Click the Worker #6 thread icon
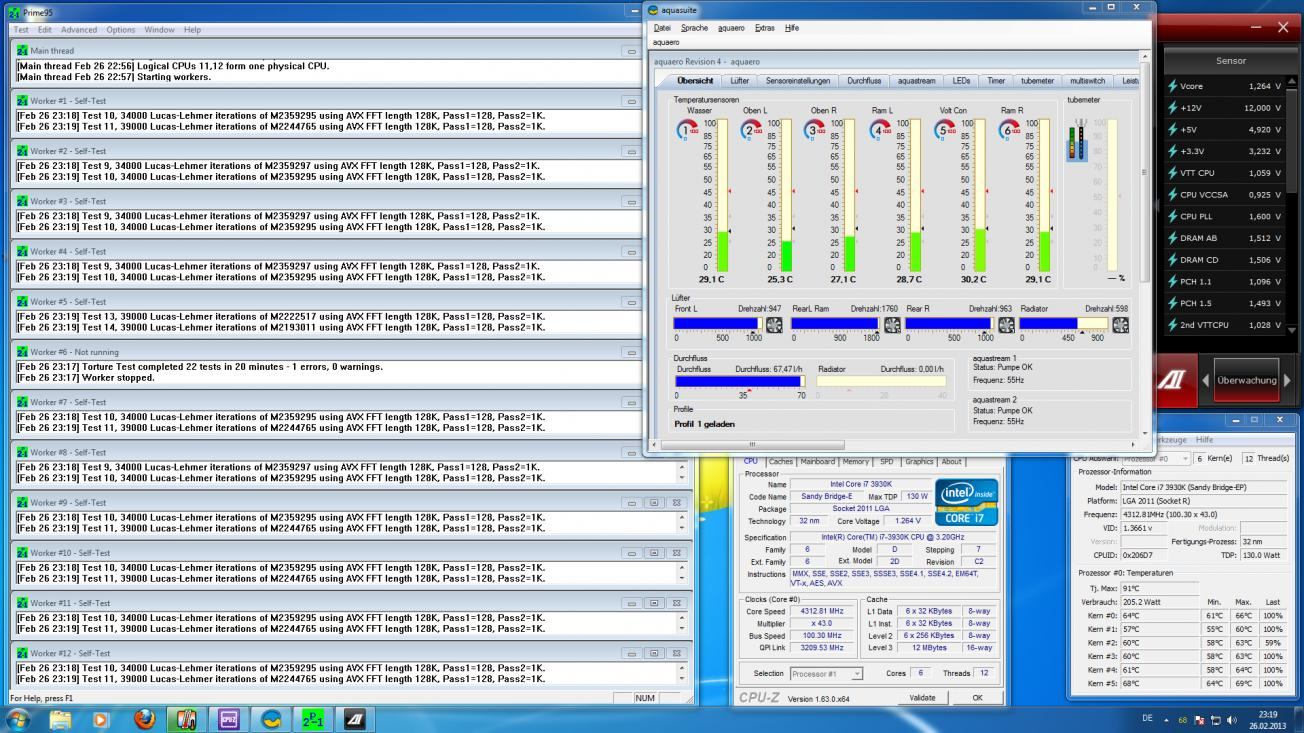 click(x=23, y=352)
